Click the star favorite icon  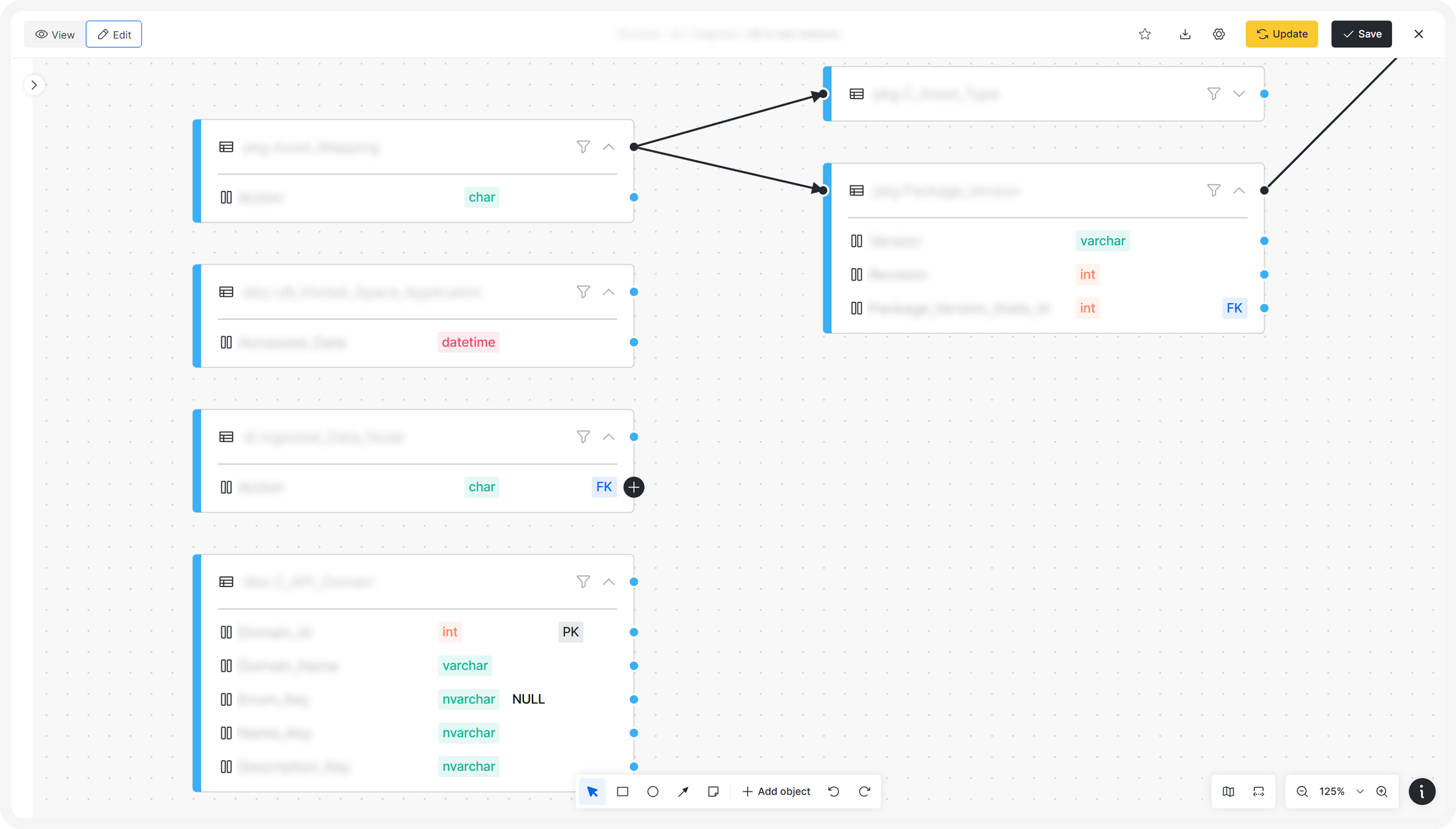(1145, 34)
